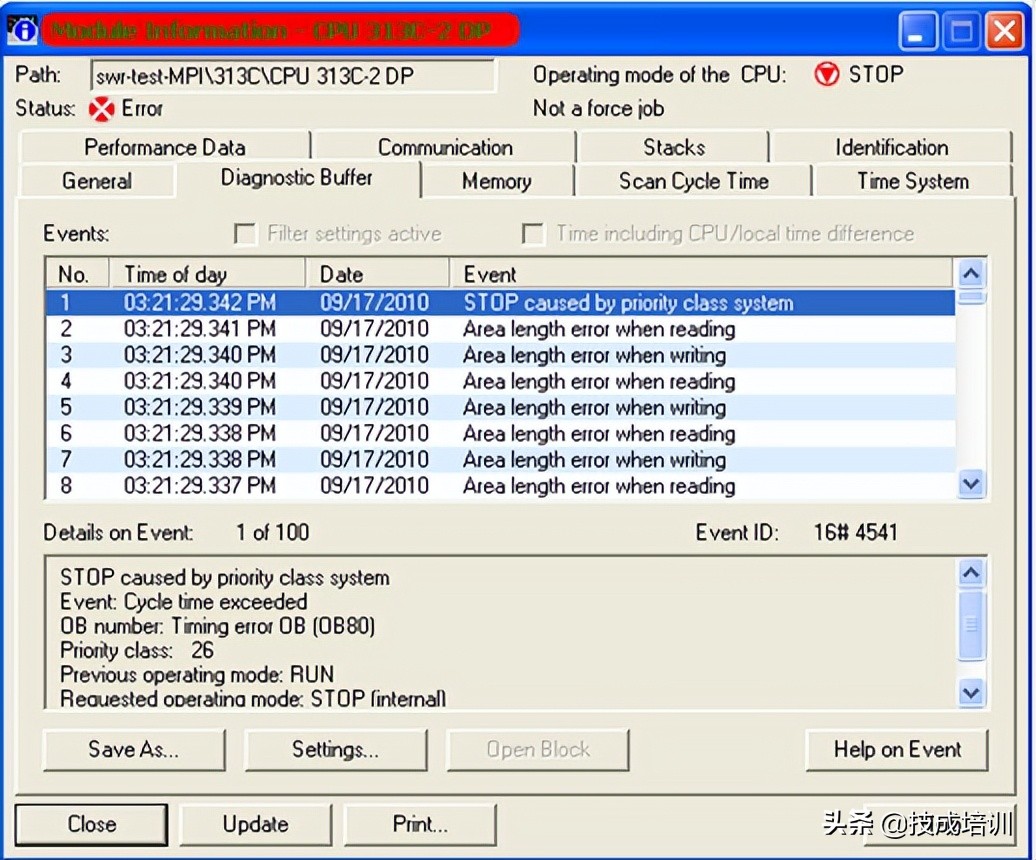Minimize the Module Information window

click(917, 33)
